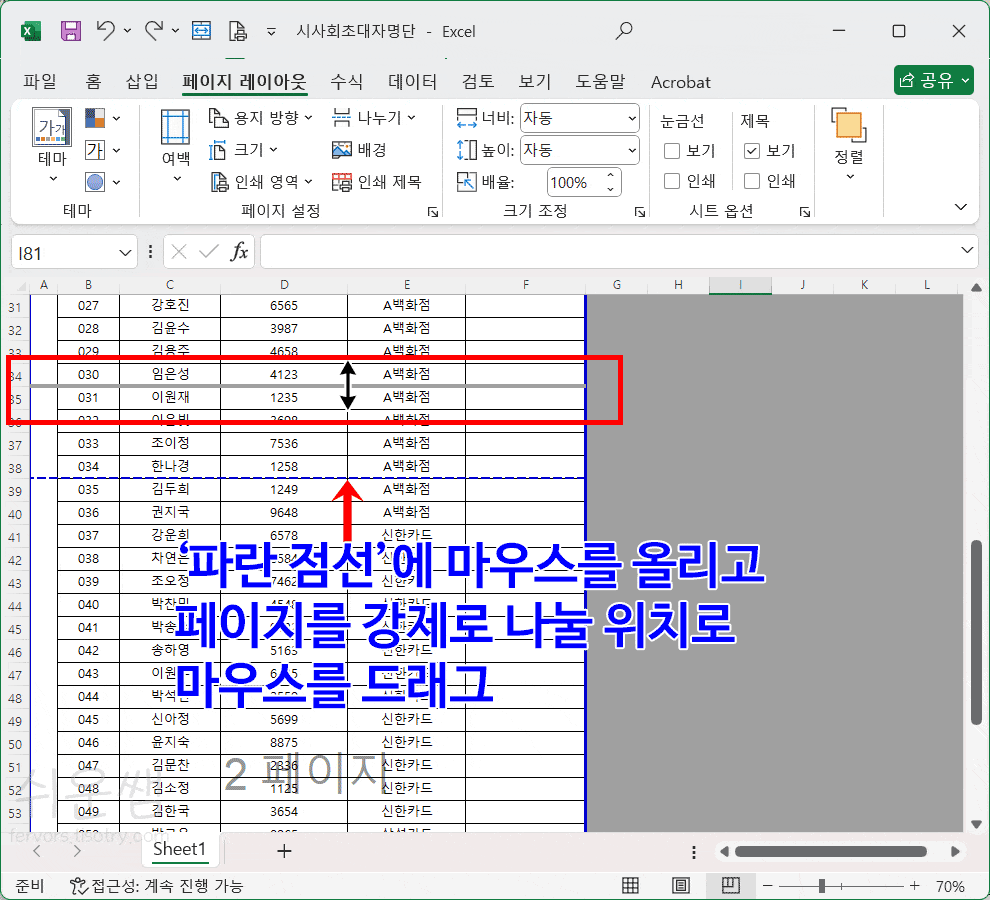Enable 제목 인쇄 headings print checkbox
The image size is (990, 900).
751,181
